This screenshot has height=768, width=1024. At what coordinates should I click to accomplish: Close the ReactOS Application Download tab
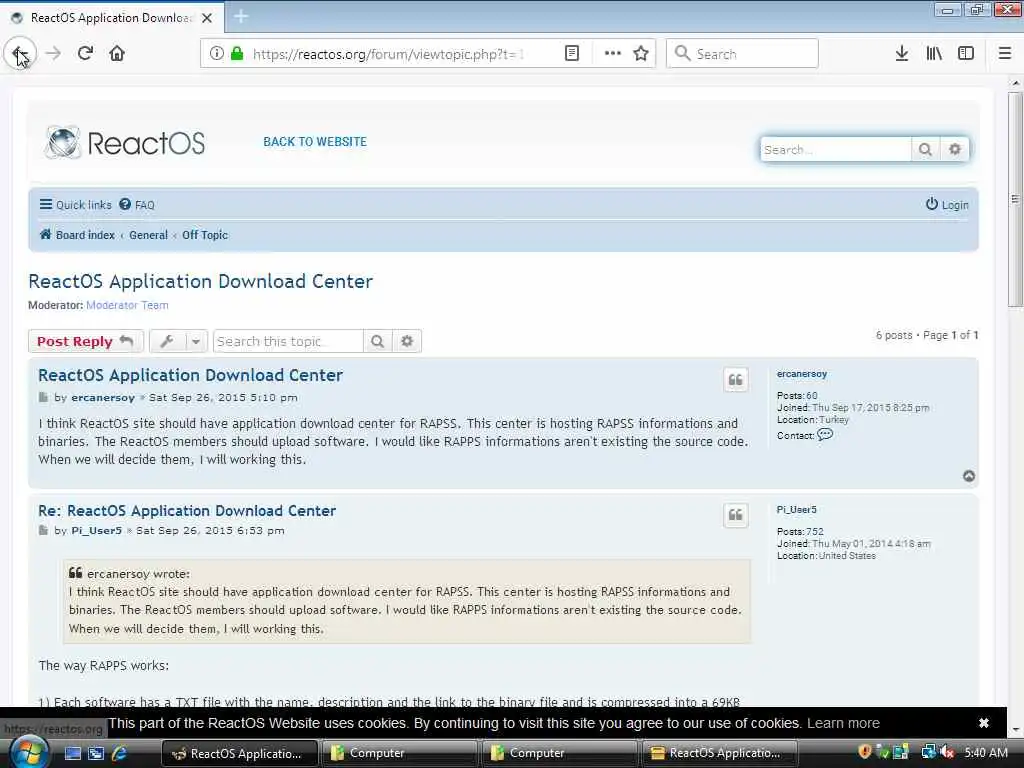point(207,18)
